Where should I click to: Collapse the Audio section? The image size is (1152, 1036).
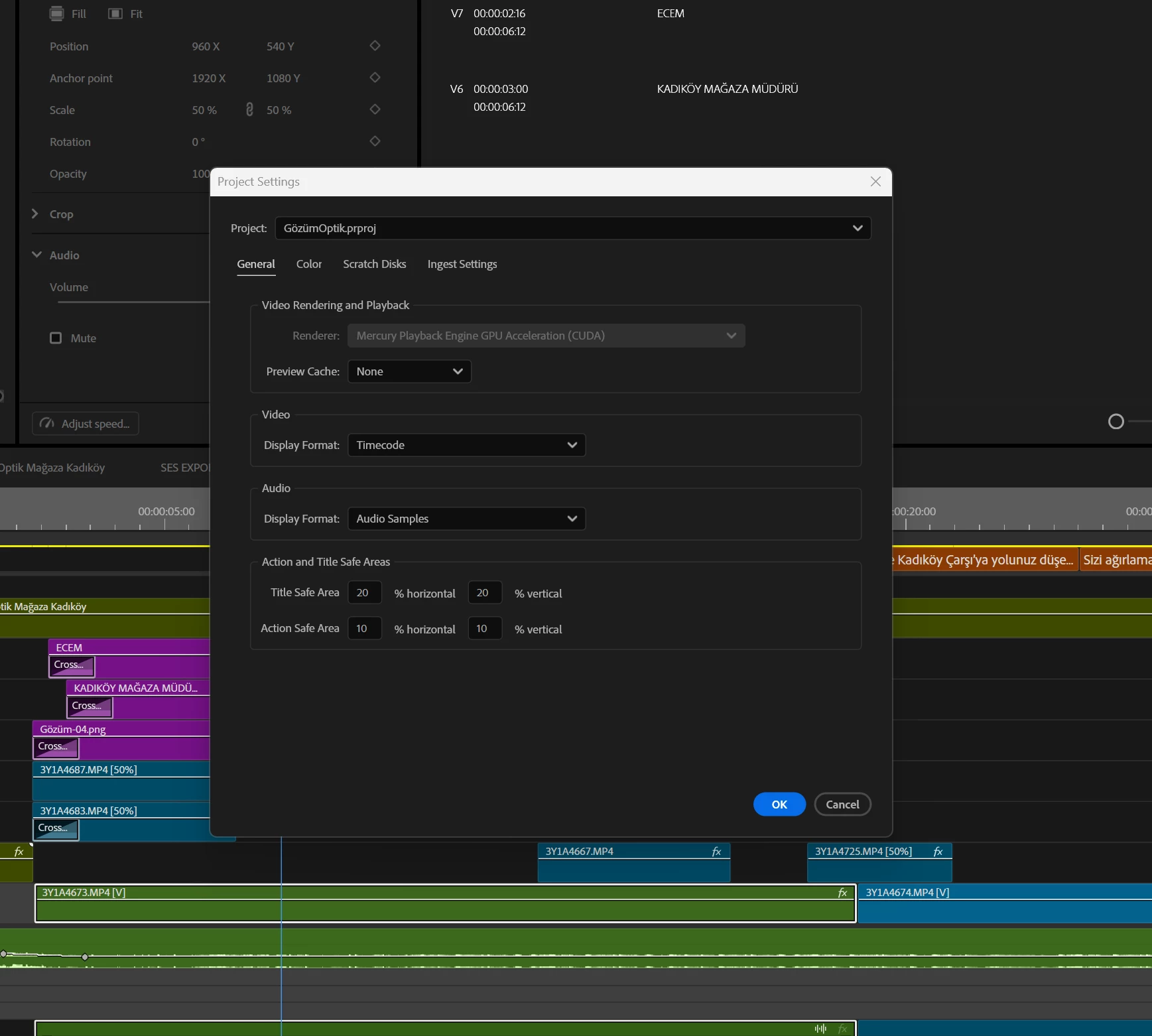(x=36, y=255)
